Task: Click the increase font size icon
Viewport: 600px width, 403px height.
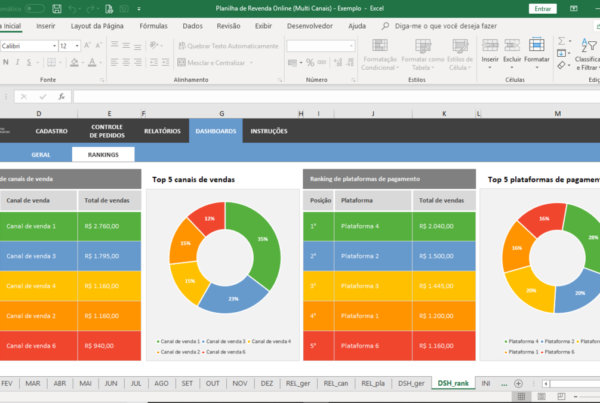Action: pos(87,46)
